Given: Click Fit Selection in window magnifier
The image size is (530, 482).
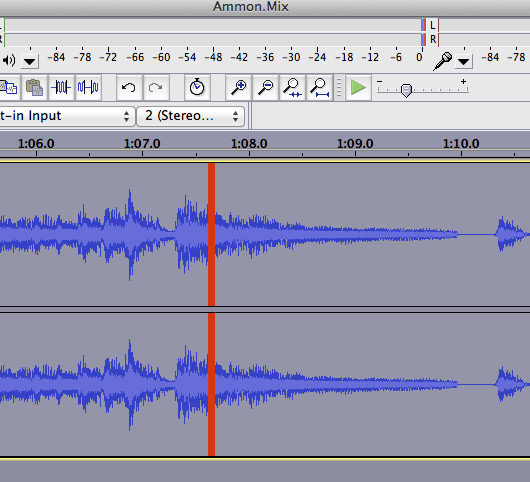Looking at the screenshot, I should tap(292, 88).
